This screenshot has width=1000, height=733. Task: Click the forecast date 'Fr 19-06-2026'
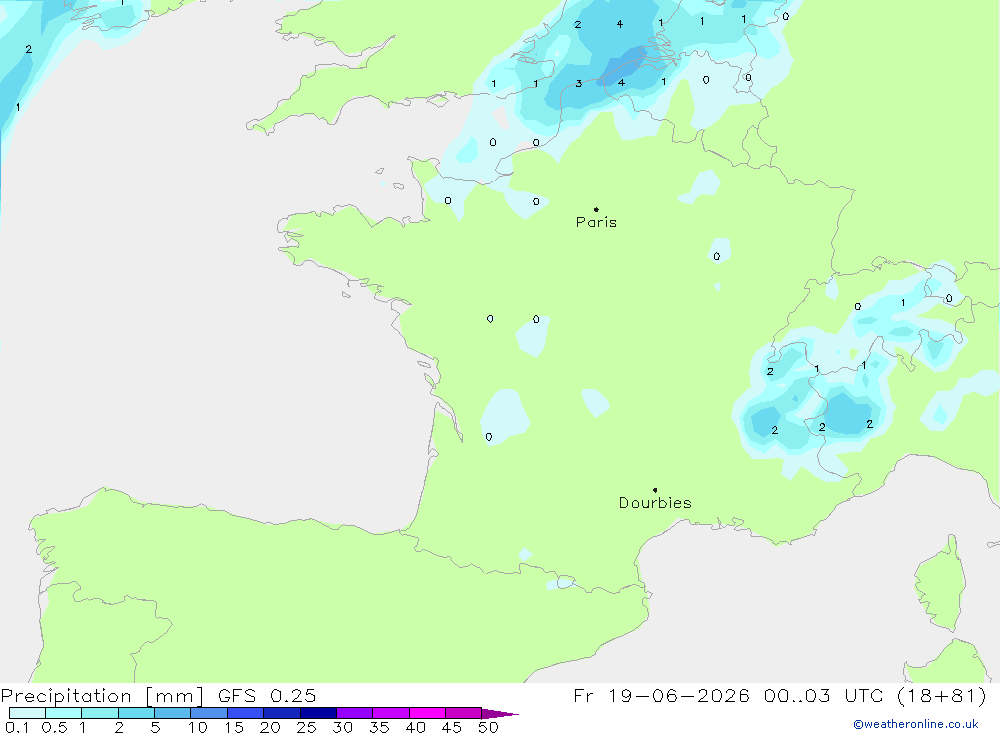(661, 696)
